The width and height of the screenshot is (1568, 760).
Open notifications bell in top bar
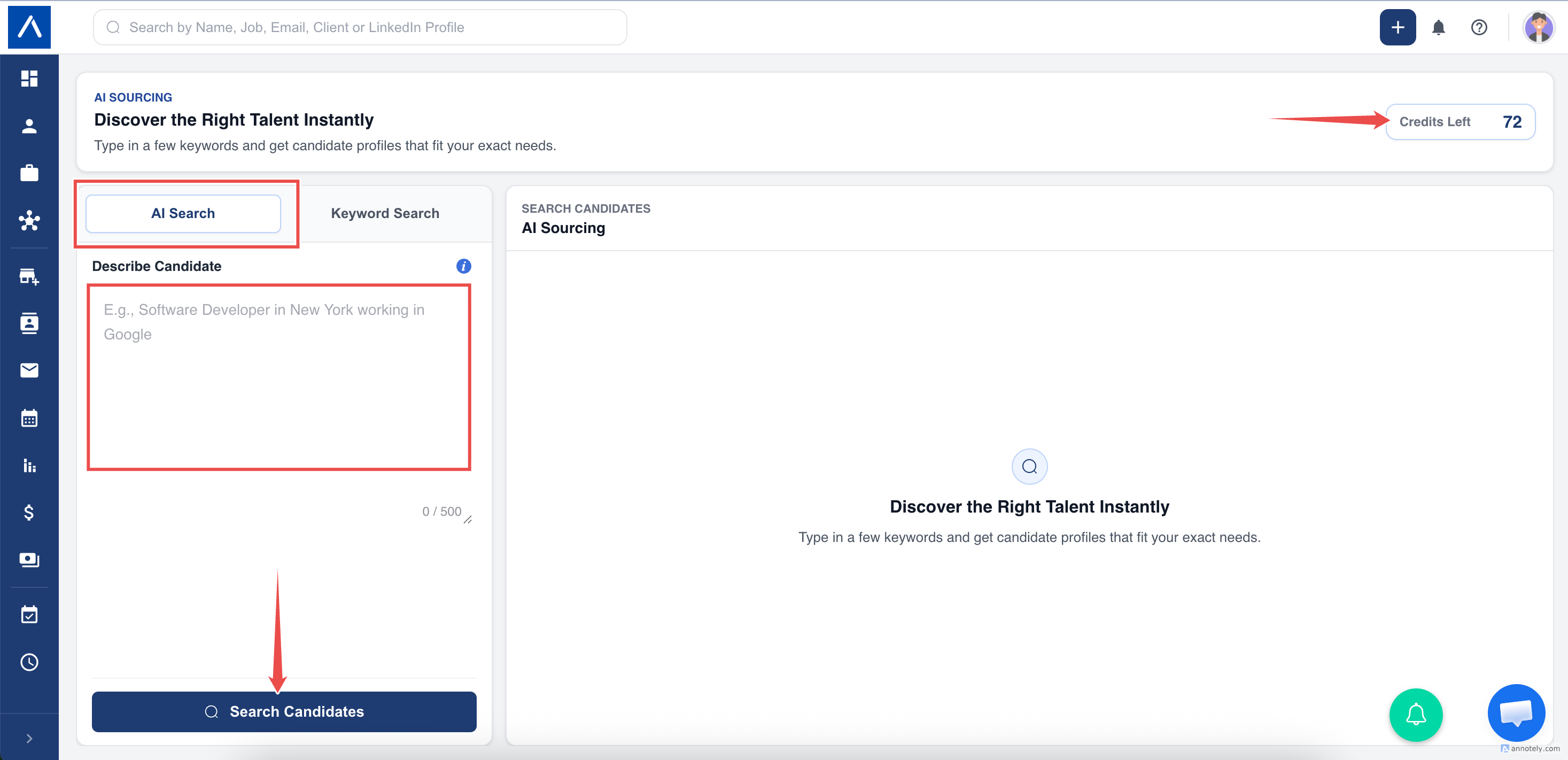coord(1438,27)
